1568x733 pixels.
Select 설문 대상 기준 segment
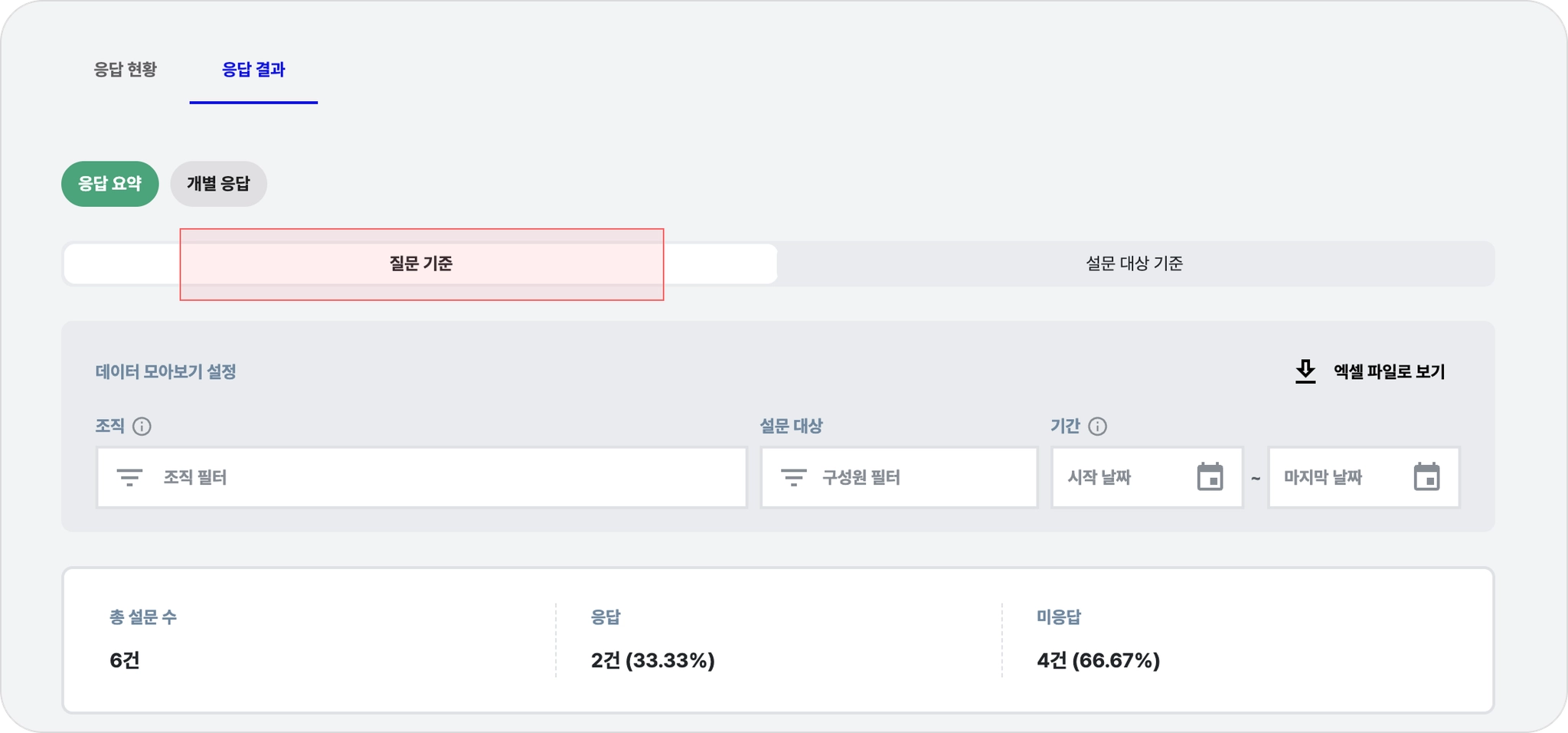[1134, 264]
